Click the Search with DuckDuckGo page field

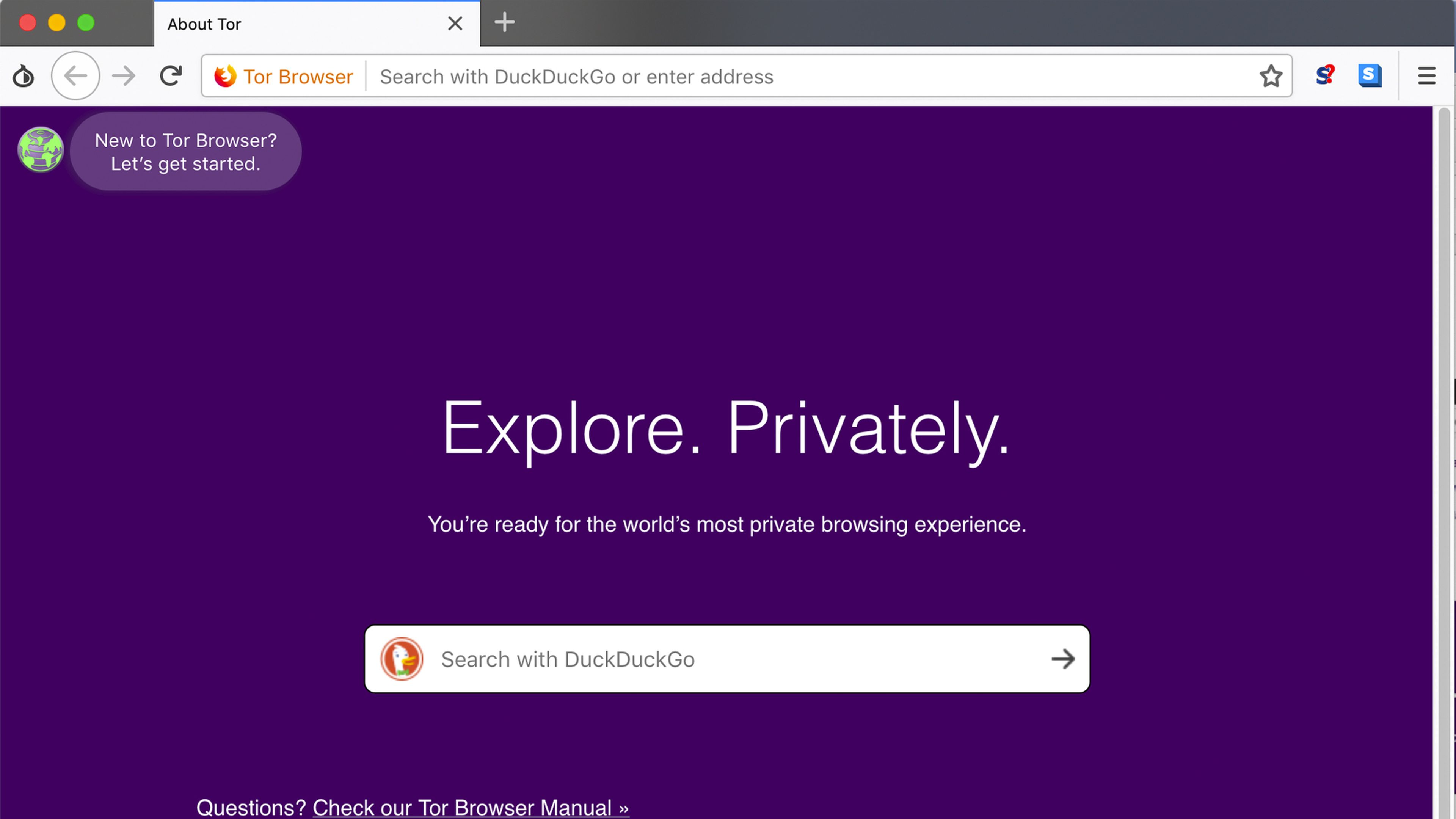tap(727, 659)
